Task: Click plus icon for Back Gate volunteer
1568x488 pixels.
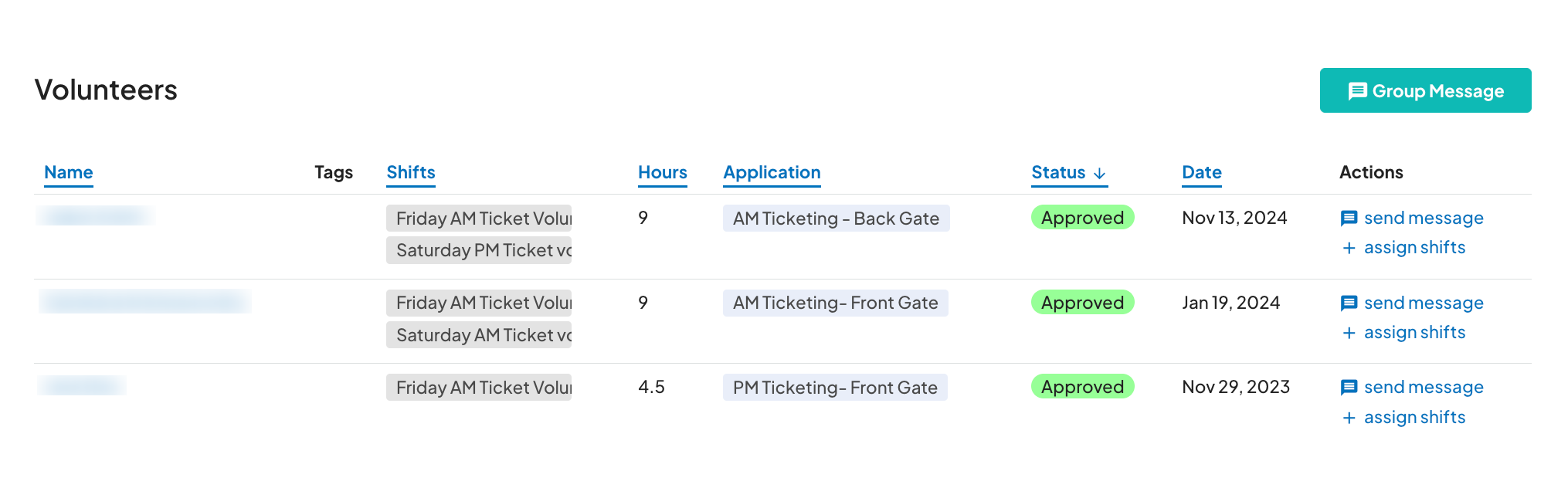Action: pyautogui.click(x=1349, y=248)
